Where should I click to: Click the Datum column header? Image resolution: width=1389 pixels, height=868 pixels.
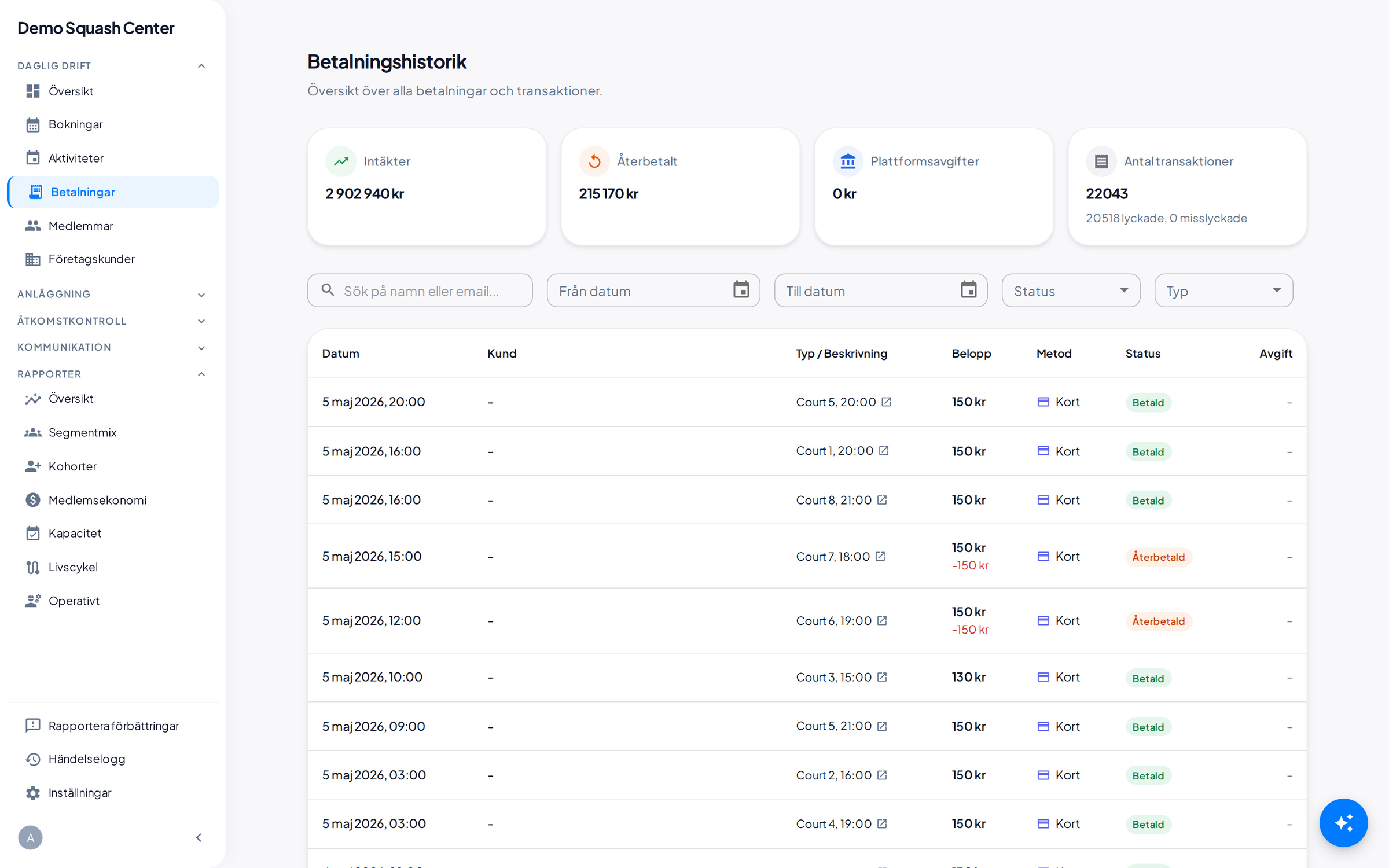340,353
